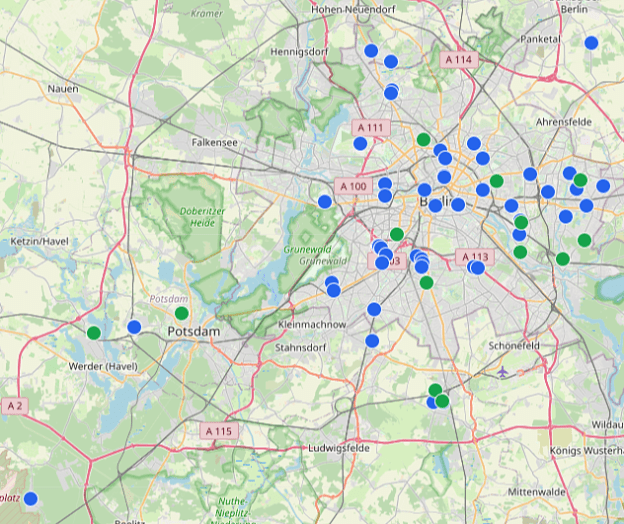The width and height of the screenshot is (624, 524).
Task: Click the A 2 motorway shield
Action: coord(14,406)
